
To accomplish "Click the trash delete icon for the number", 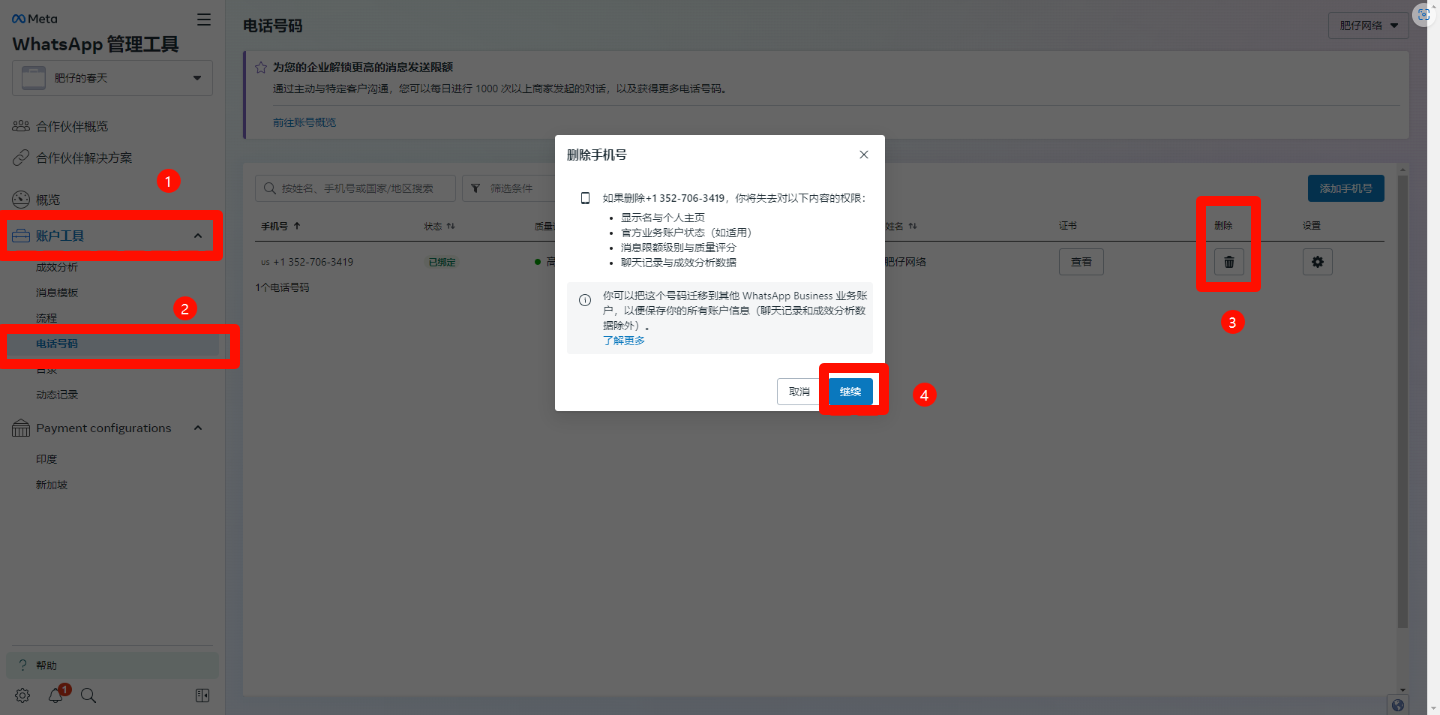I will click(1229, 262).
